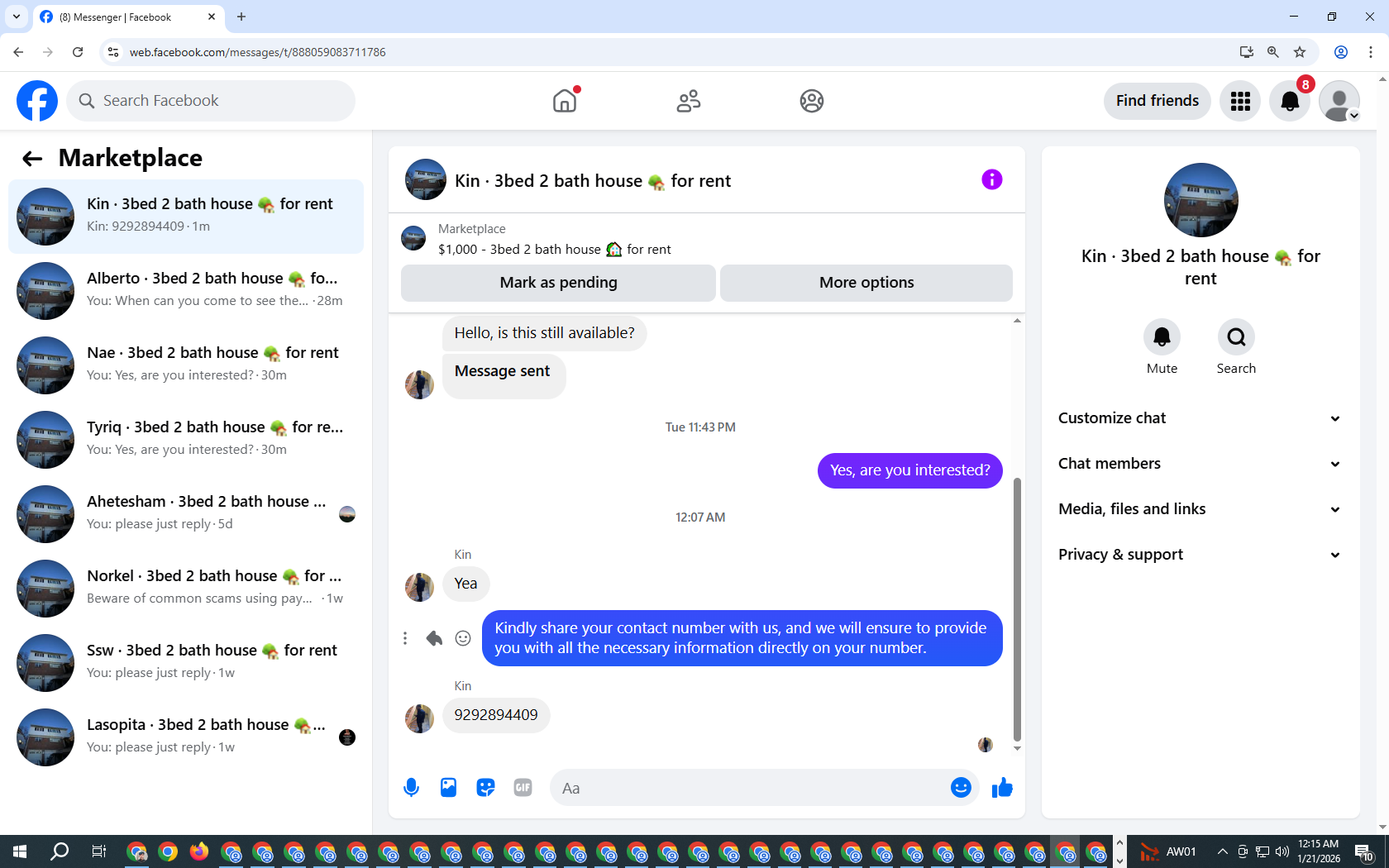Click Kin's avatar beside the phone number
The height and width of the screenshot is (868, 1389).
pyautogui.click(x=419, y=718)
